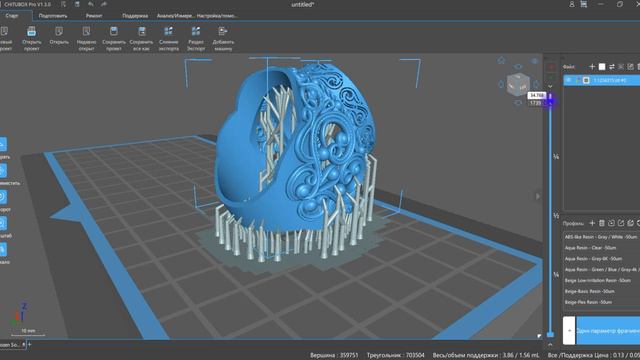Screen dimensions: 640x360
Task: Click the undo arrow in title bar
Action: point(91,4)
